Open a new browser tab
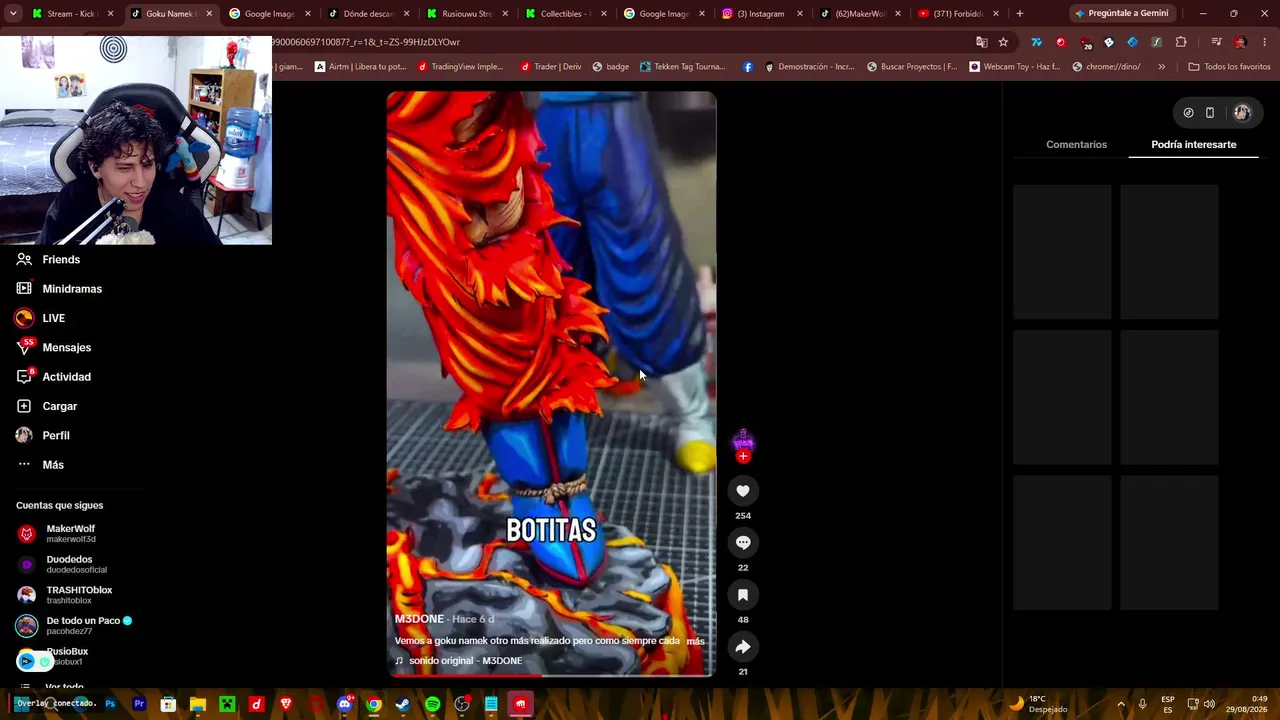Viewport: 1280px width, 720px height. tap(1020, 14)
